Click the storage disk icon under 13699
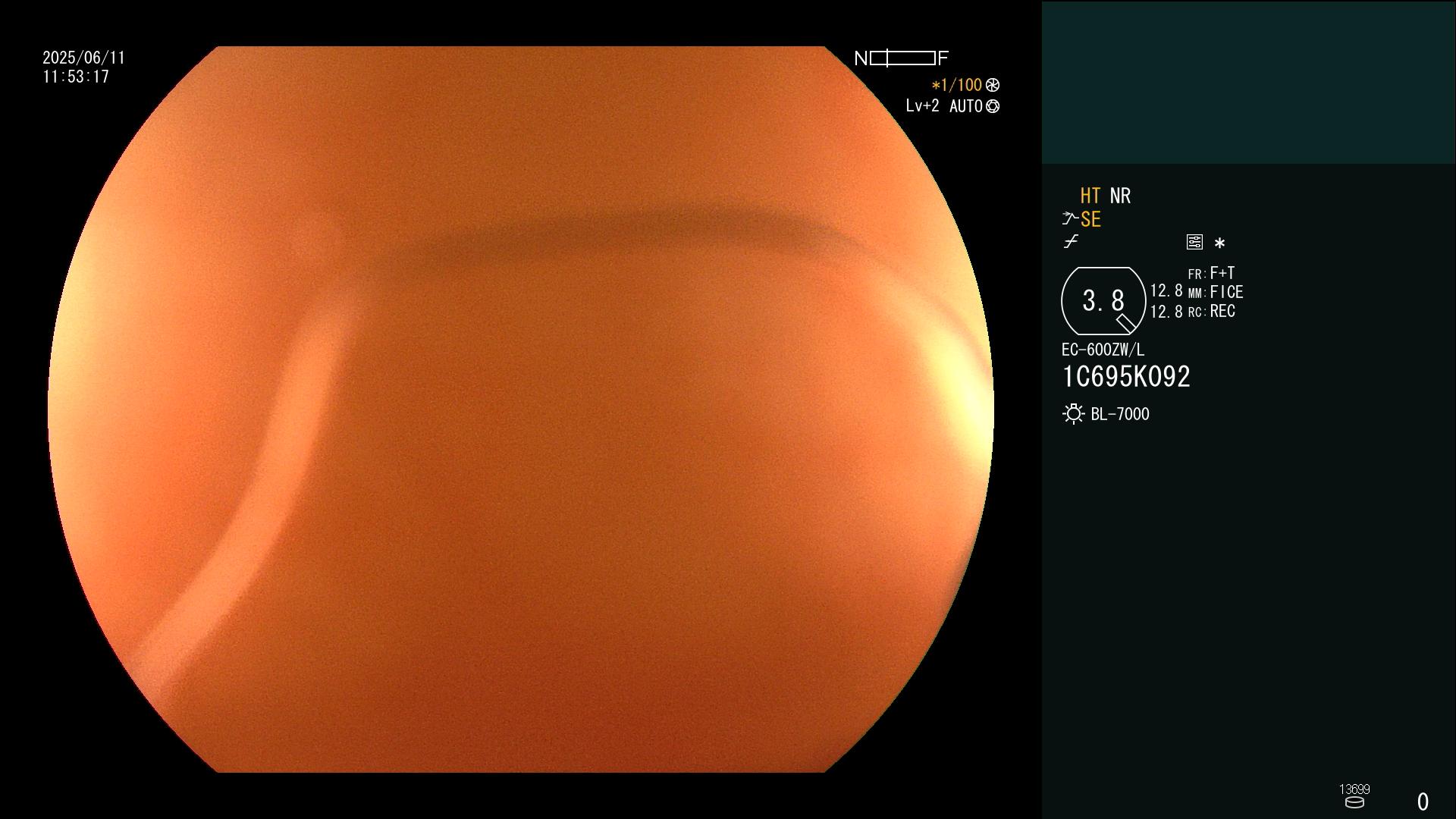Viewport: 1456px width, 819px height. tap(1354, 802)
